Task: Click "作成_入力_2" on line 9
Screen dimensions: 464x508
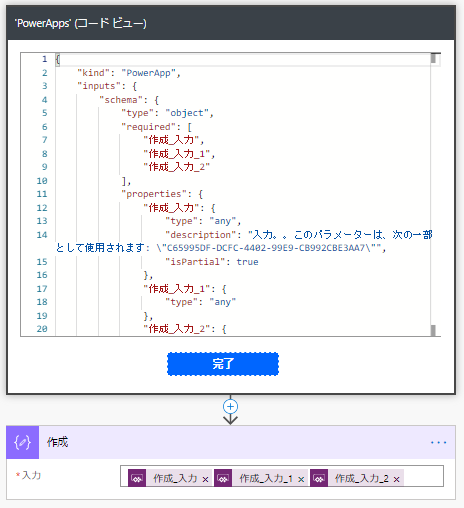Action: coord(177,167)
